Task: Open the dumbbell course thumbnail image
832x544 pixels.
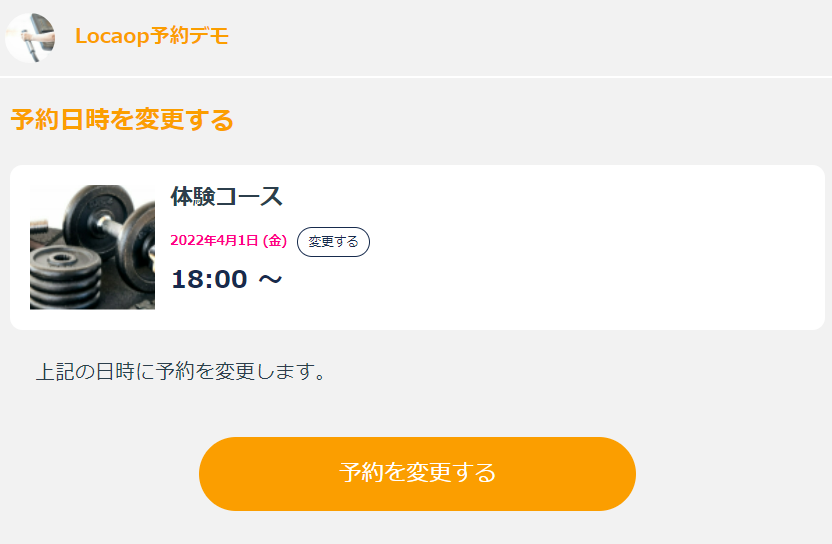Action: pyautogui.click(x=92, y=247)
